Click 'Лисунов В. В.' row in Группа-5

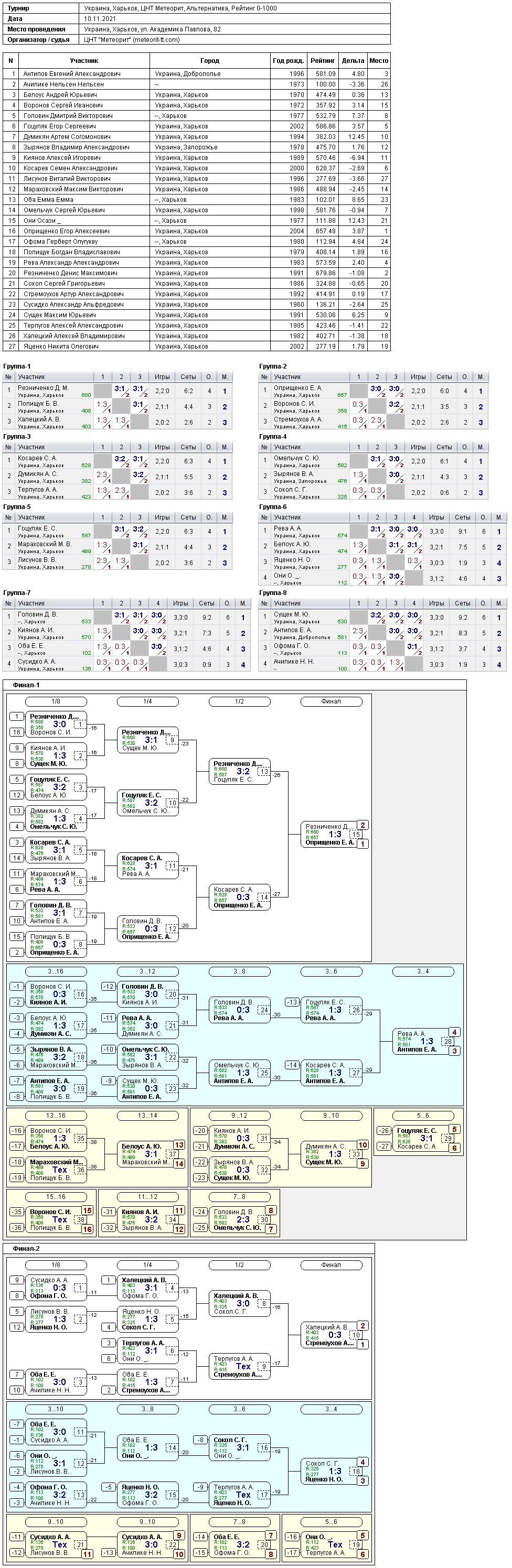(118, 563)
